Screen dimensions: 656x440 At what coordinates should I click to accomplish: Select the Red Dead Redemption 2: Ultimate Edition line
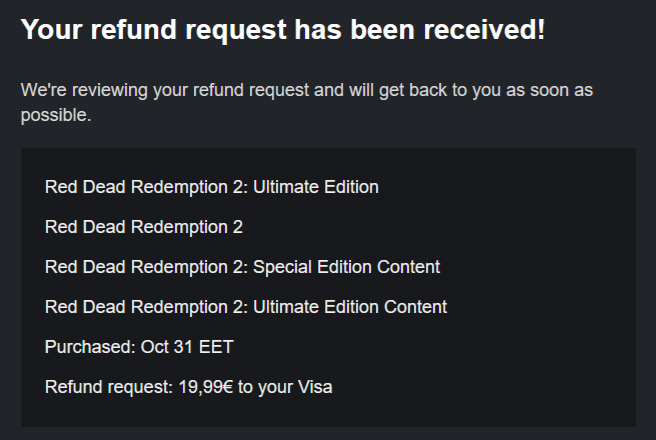point(211,187)
